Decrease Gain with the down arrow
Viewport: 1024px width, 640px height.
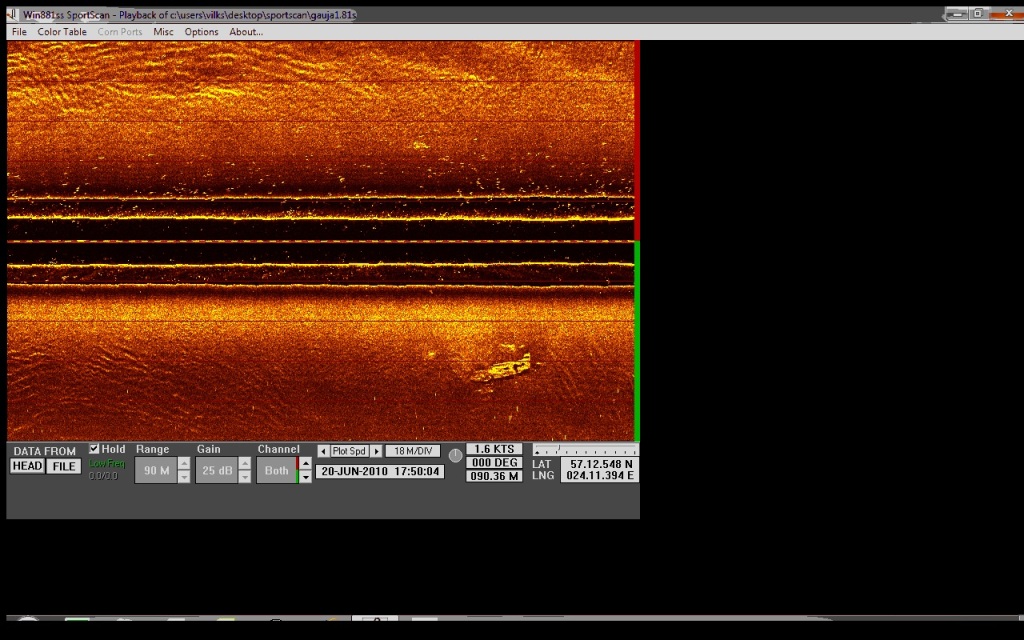[245, 477]
